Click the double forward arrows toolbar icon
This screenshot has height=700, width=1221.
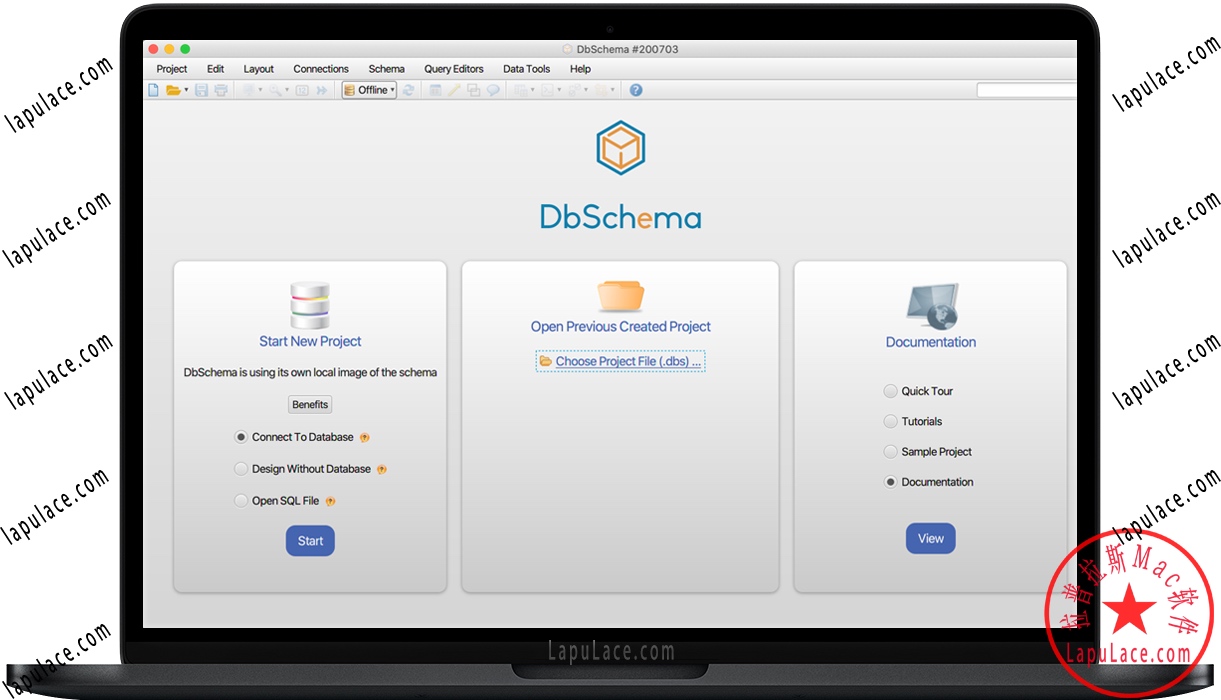(322, 90)
